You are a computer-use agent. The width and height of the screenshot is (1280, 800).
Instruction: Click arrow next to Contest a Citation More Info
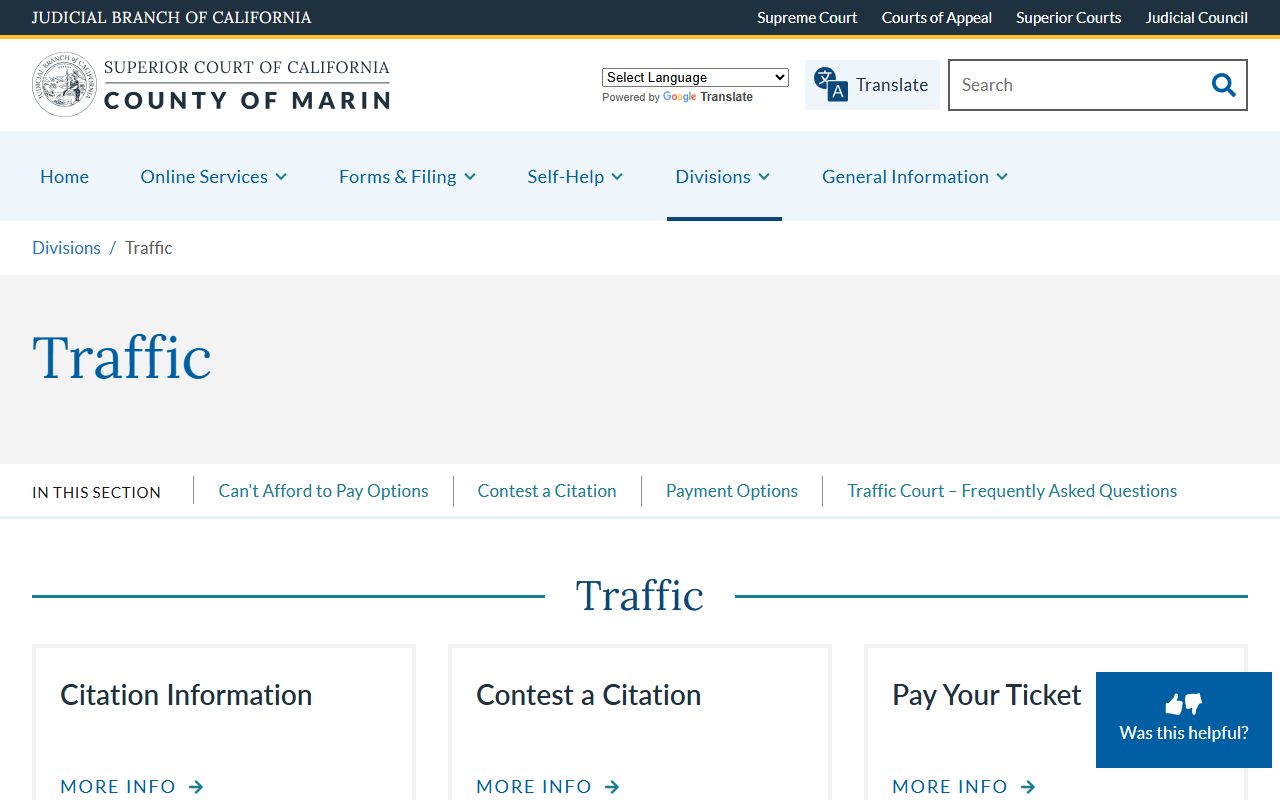click(612, 787)
